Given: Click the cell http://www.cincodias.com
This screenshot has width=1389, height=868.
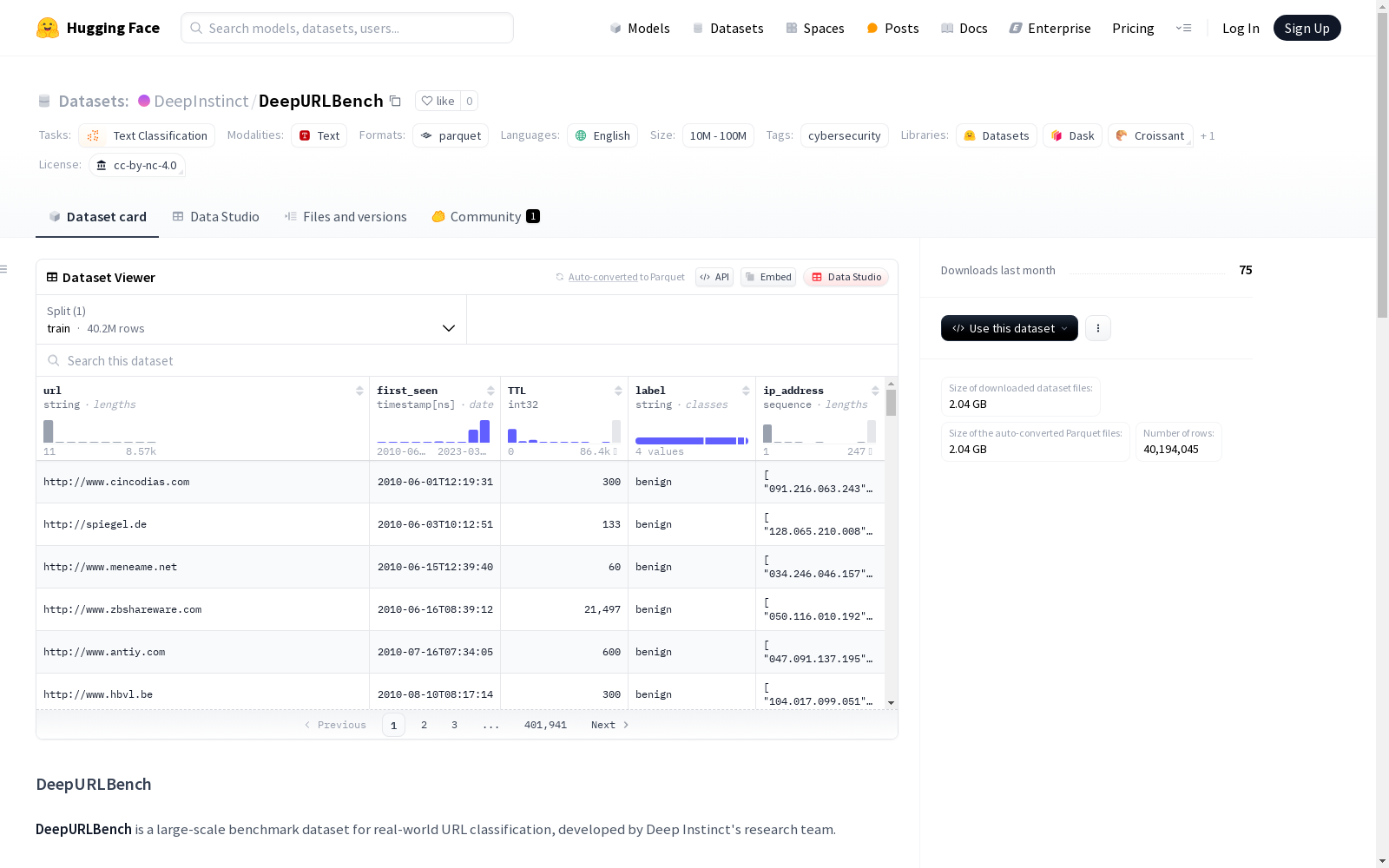Looking at the screenshot, I should [x=203, y=482].
